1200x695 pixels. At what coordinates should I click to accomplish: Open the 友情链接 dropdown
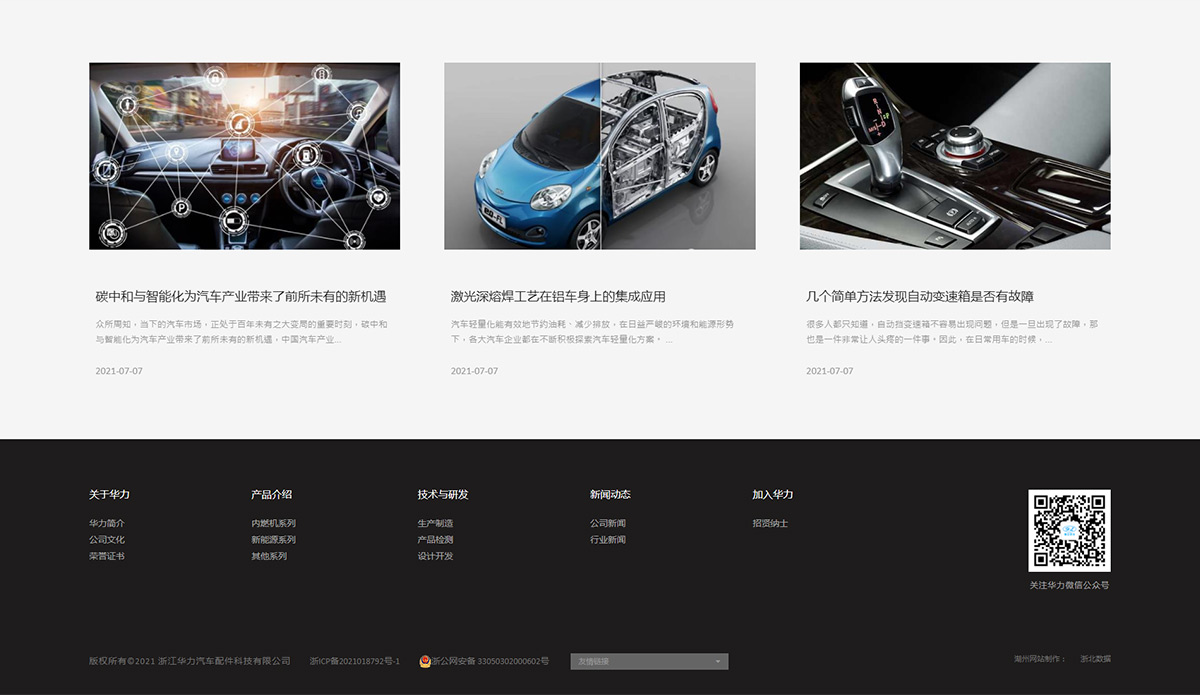[x=649, y=661]
